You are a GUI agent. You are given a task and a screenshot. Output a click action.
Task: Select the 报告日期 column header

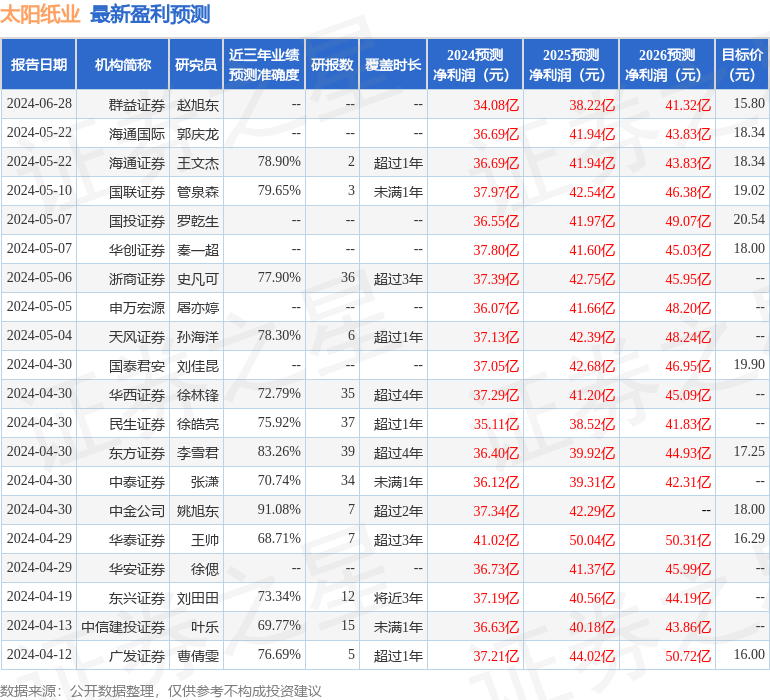(x=39, y=65)
